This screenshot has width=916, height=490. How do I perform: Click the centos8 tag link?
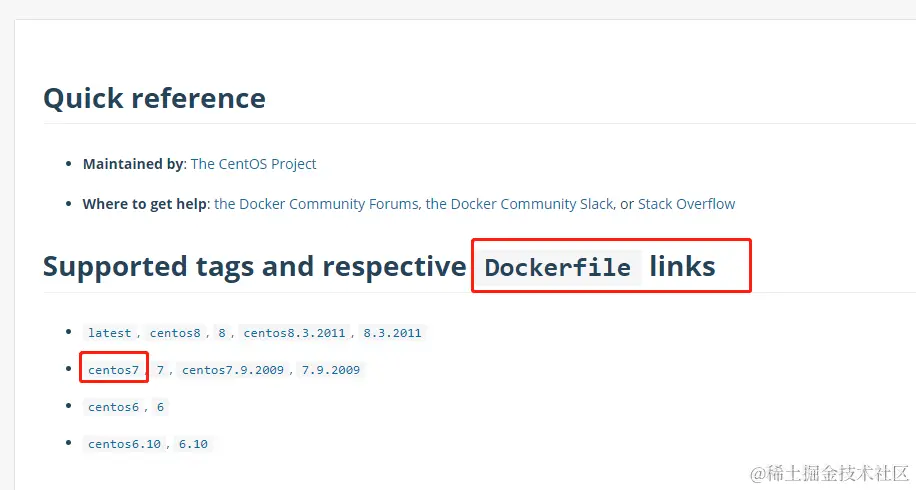tap(175, 333)
